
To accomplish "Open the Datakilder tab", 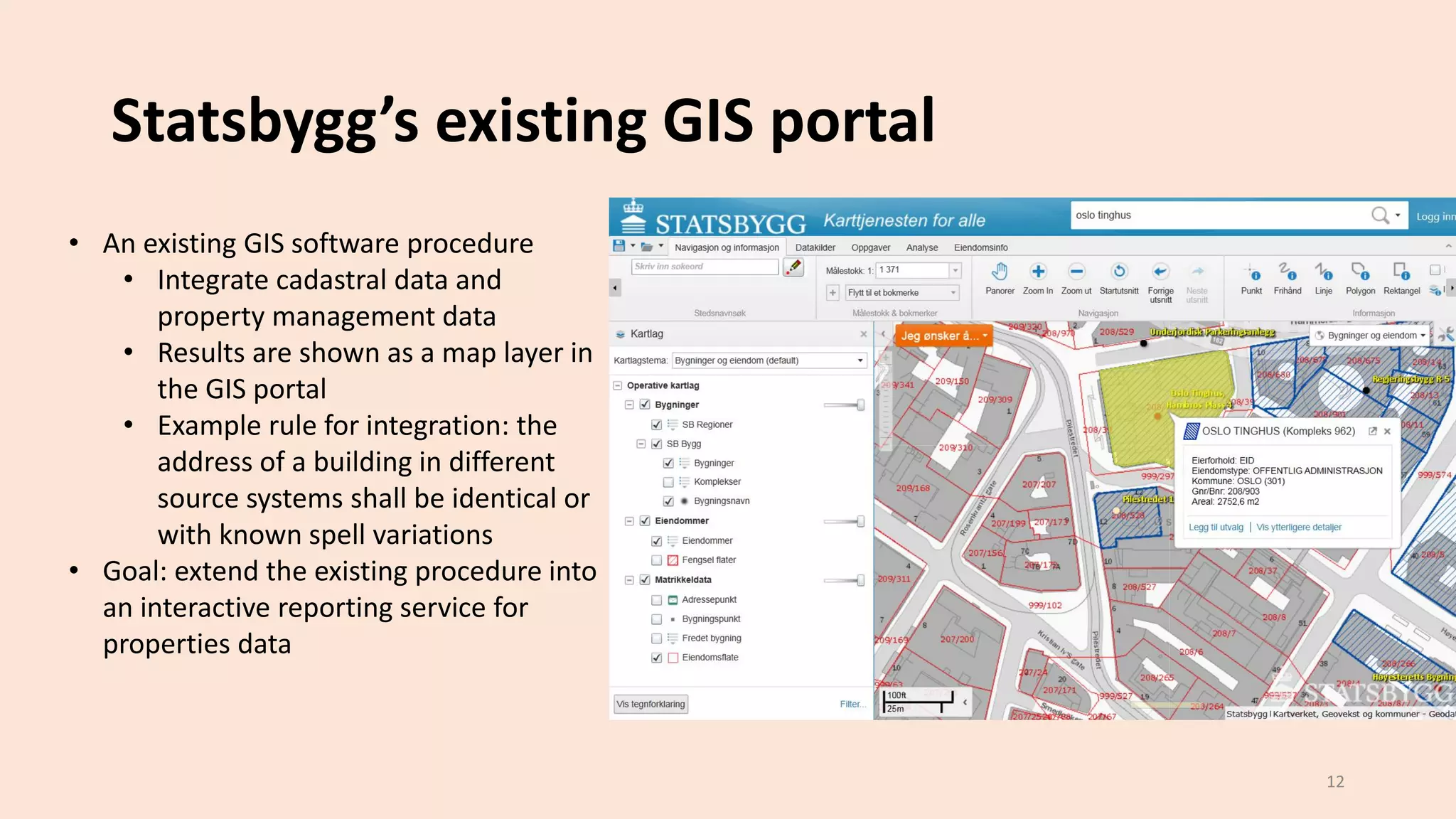I will coord(815,247).
